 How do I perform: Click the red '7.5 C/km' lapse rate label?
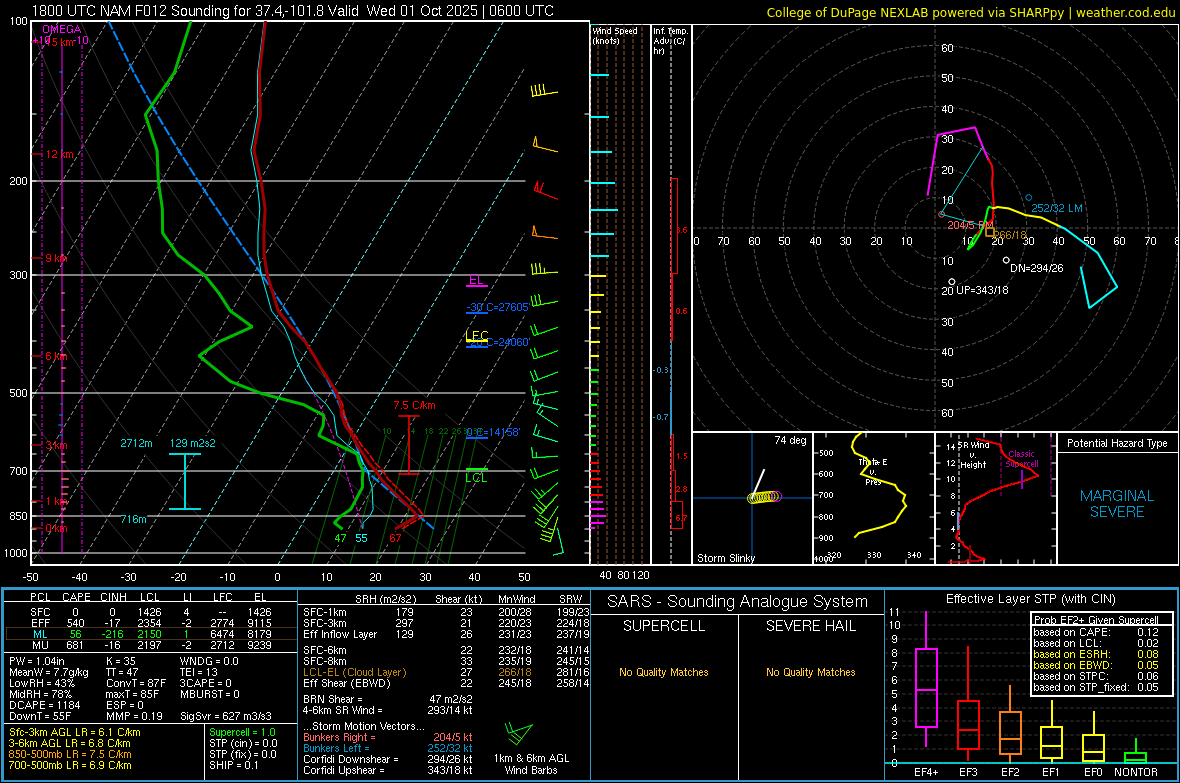(414, 405)
